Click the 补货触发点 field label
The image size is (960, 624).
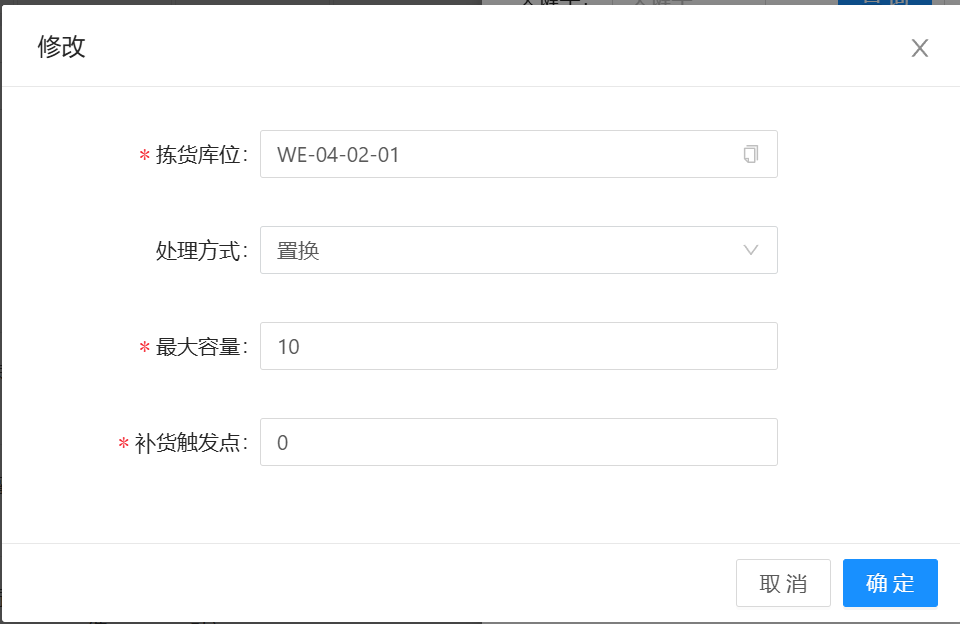(x=190, y=443)
